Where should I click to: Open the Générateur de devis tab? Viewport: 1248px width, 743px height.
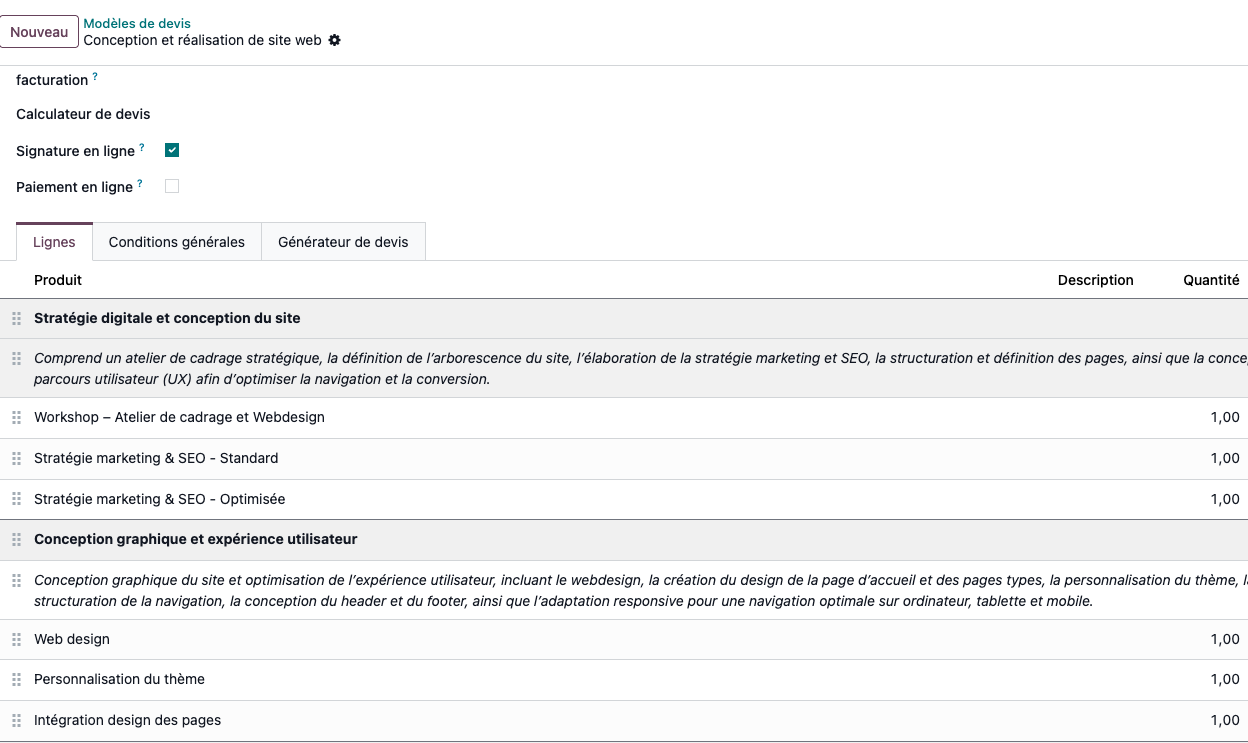tap(343, 242)
